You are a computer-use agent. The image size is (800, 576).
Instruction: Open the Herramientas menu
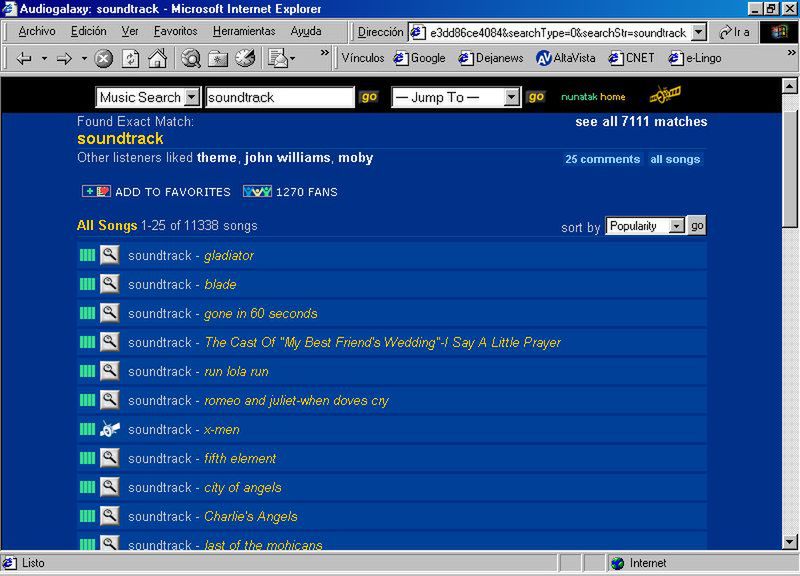tap(244, 31)
